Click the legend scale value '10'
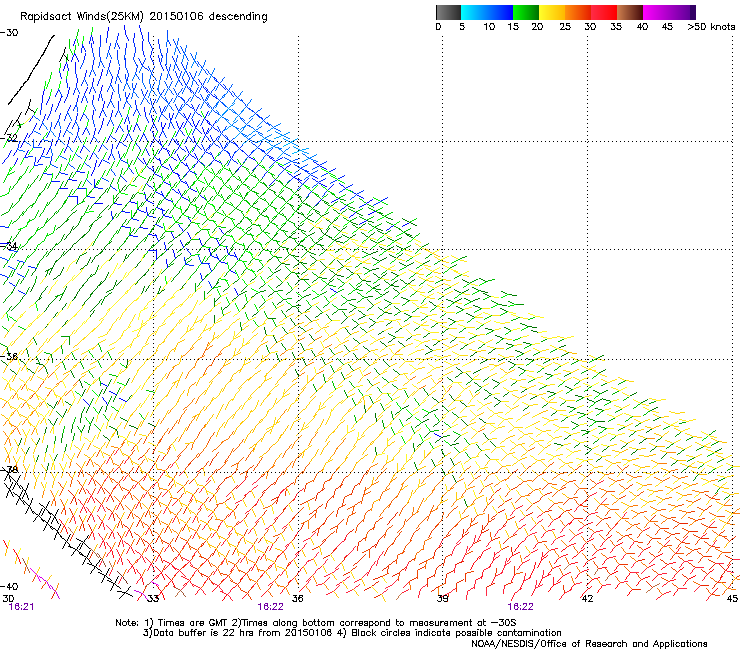The width and height of the screenshot is (740, 650). [x=489, y=26]
